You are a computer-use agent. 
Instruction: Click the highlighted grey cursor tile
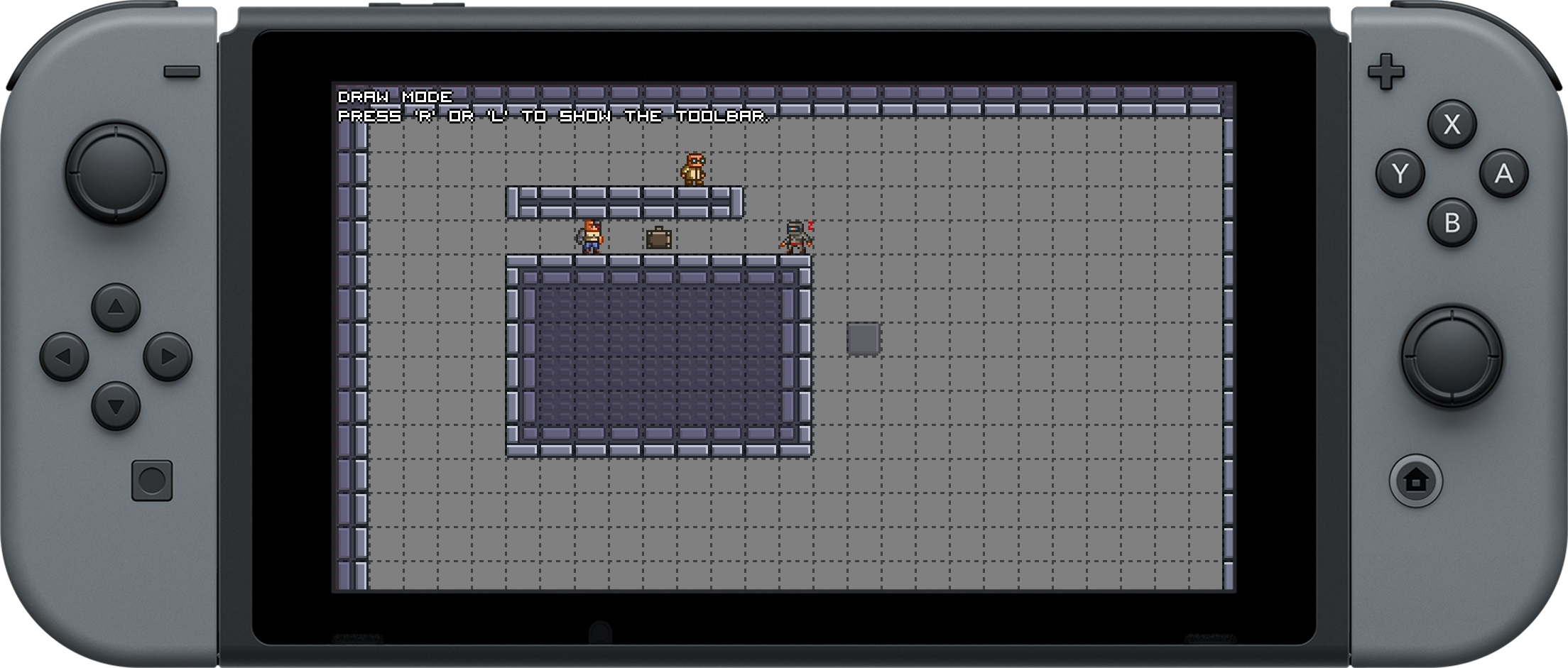click(x=863, y=339)
